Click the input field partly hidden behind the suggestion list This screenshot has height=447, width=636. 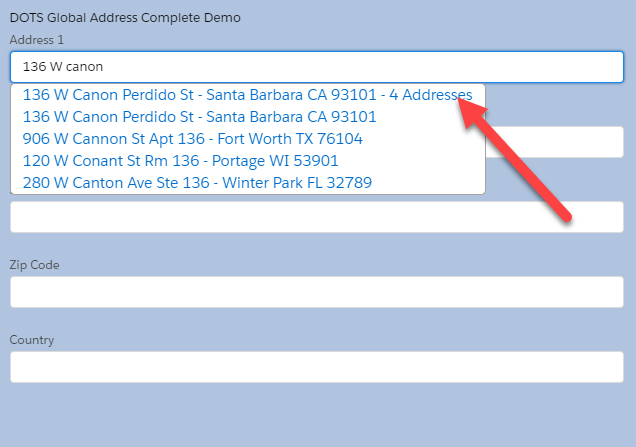(x=554, y=142)
